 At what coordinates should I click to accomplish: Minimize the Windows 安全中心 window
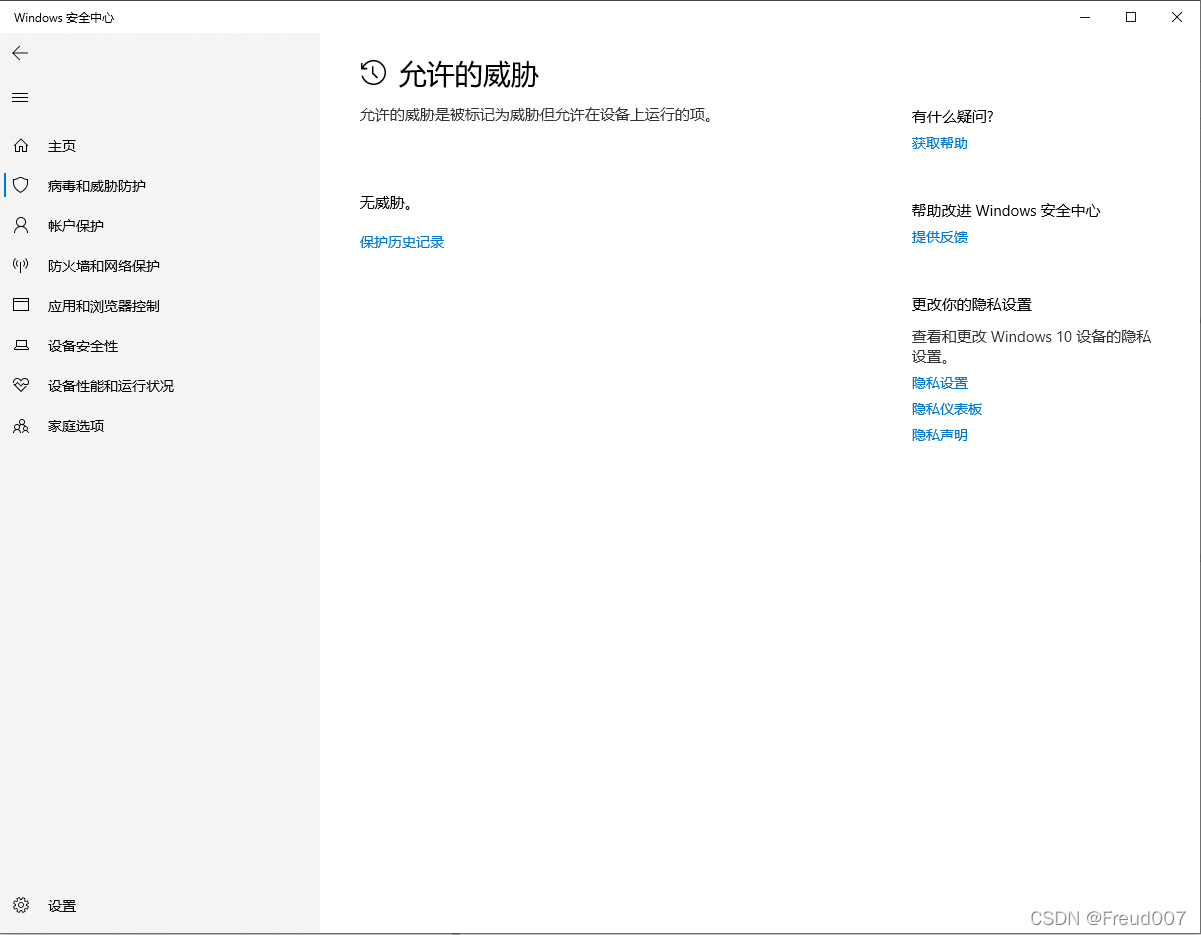click(1085, 17)
